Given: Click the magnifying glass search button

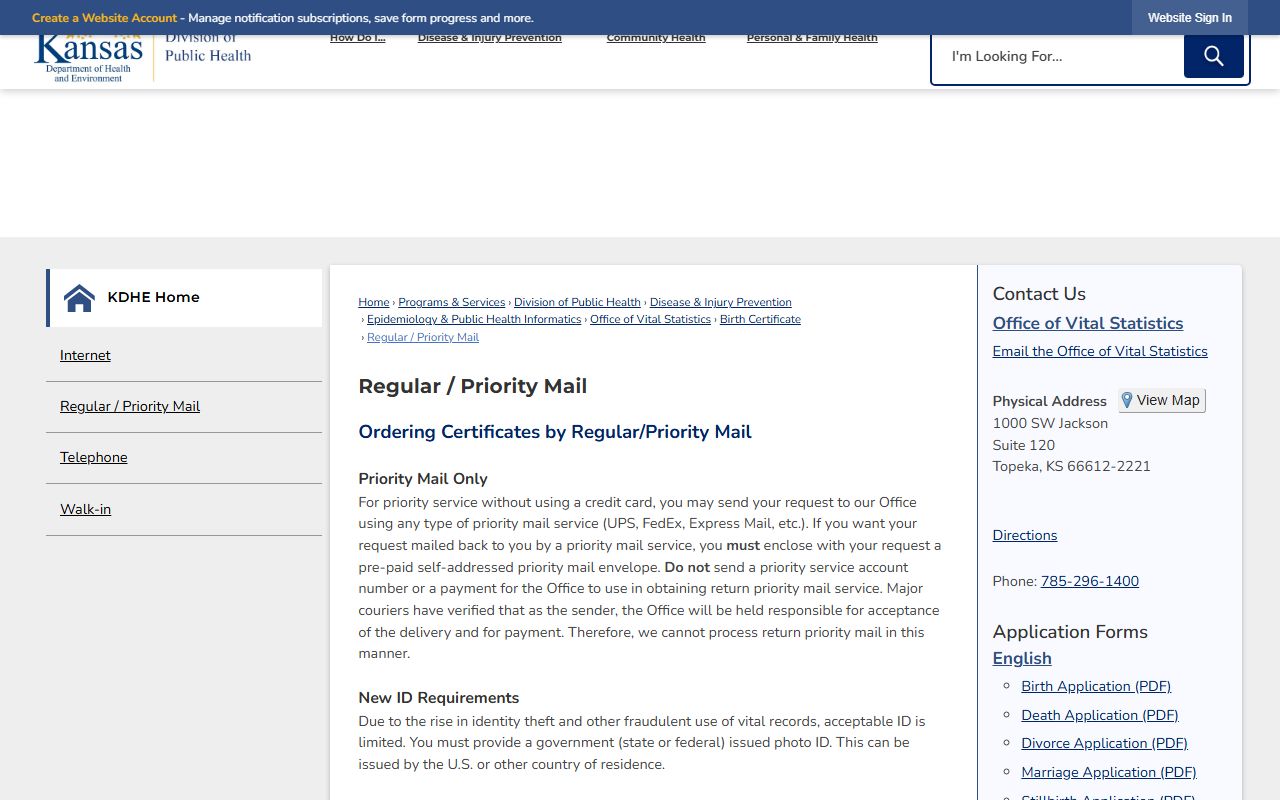Looking at the screenshot, I should (1213, 56).
